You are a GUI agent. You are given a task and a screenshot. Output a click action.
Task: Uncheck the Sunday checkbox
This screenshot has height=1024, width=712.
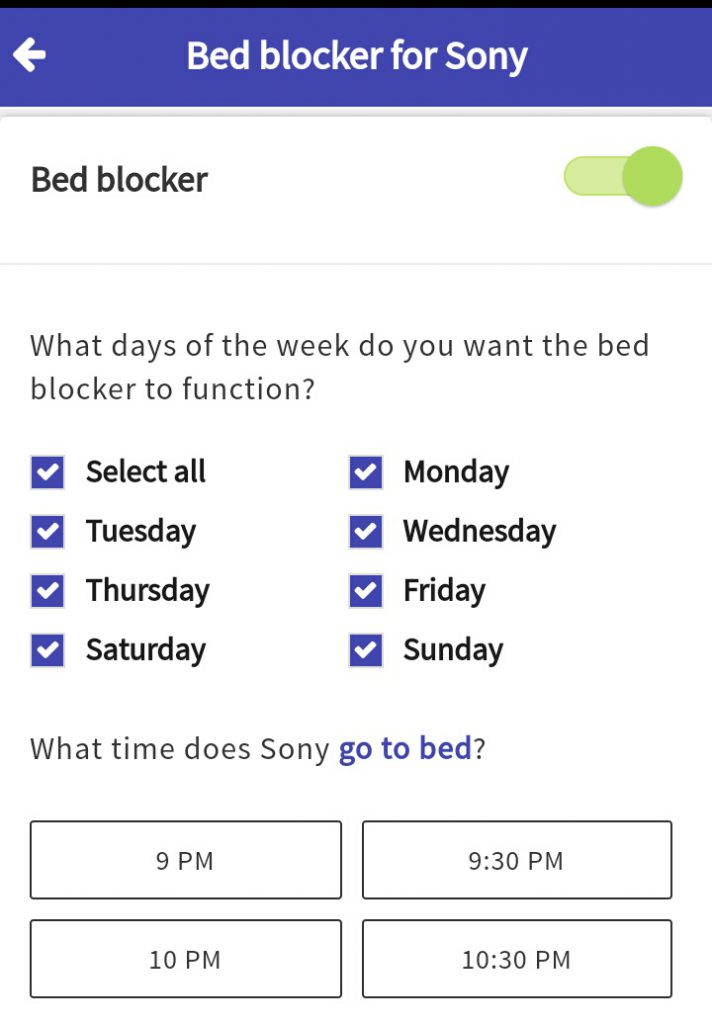365,649
